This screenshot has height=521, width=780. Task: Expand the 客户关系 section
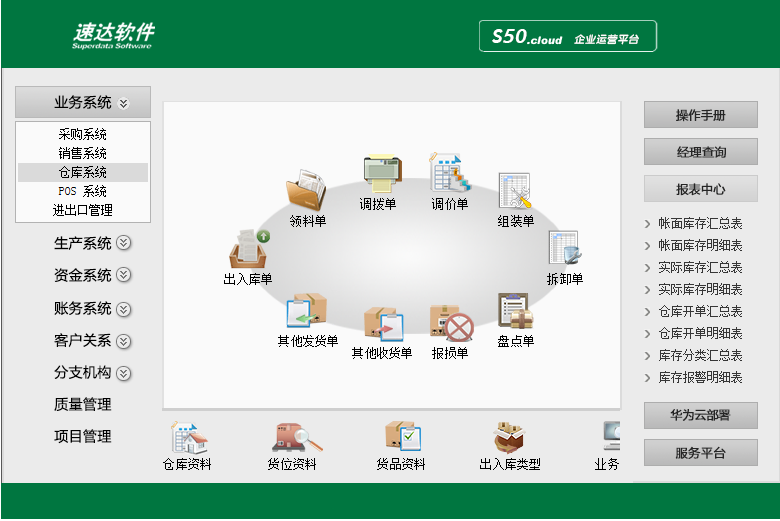pyautogui.click(x=92, y=341)
